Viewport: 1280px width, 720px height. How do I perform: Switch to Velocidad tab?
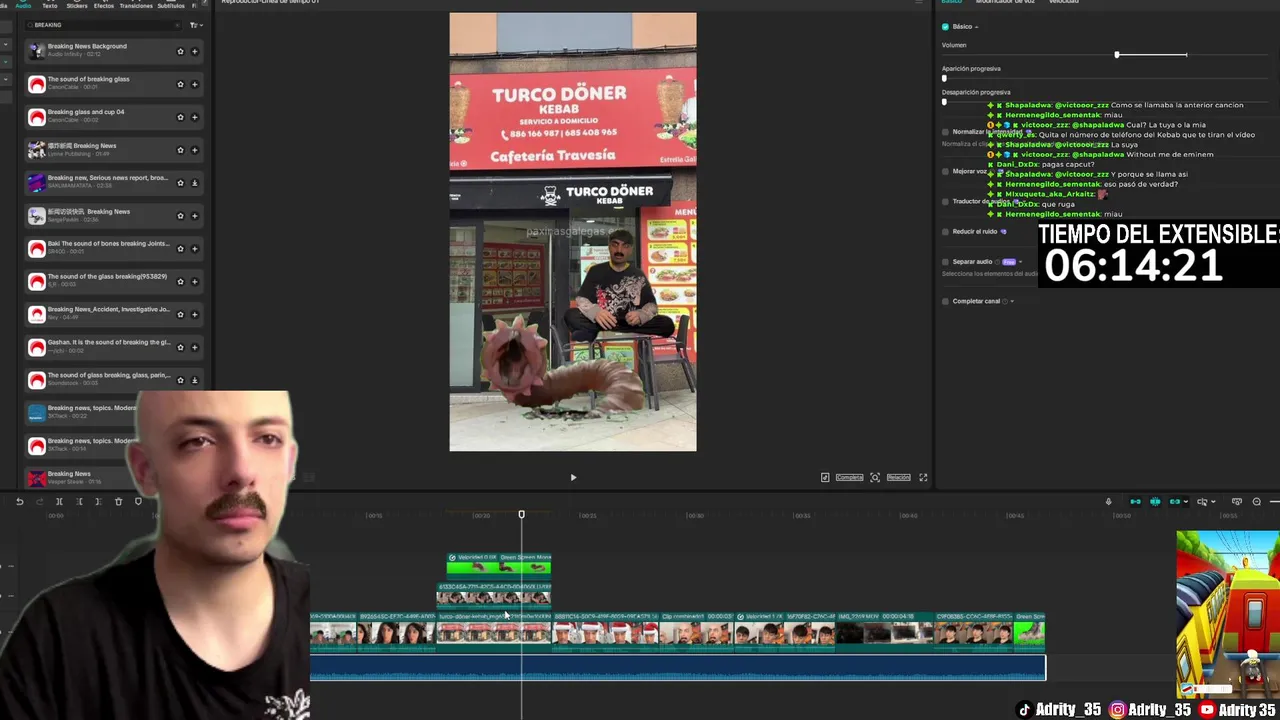pyautogui.click(x=1064, y=3)
